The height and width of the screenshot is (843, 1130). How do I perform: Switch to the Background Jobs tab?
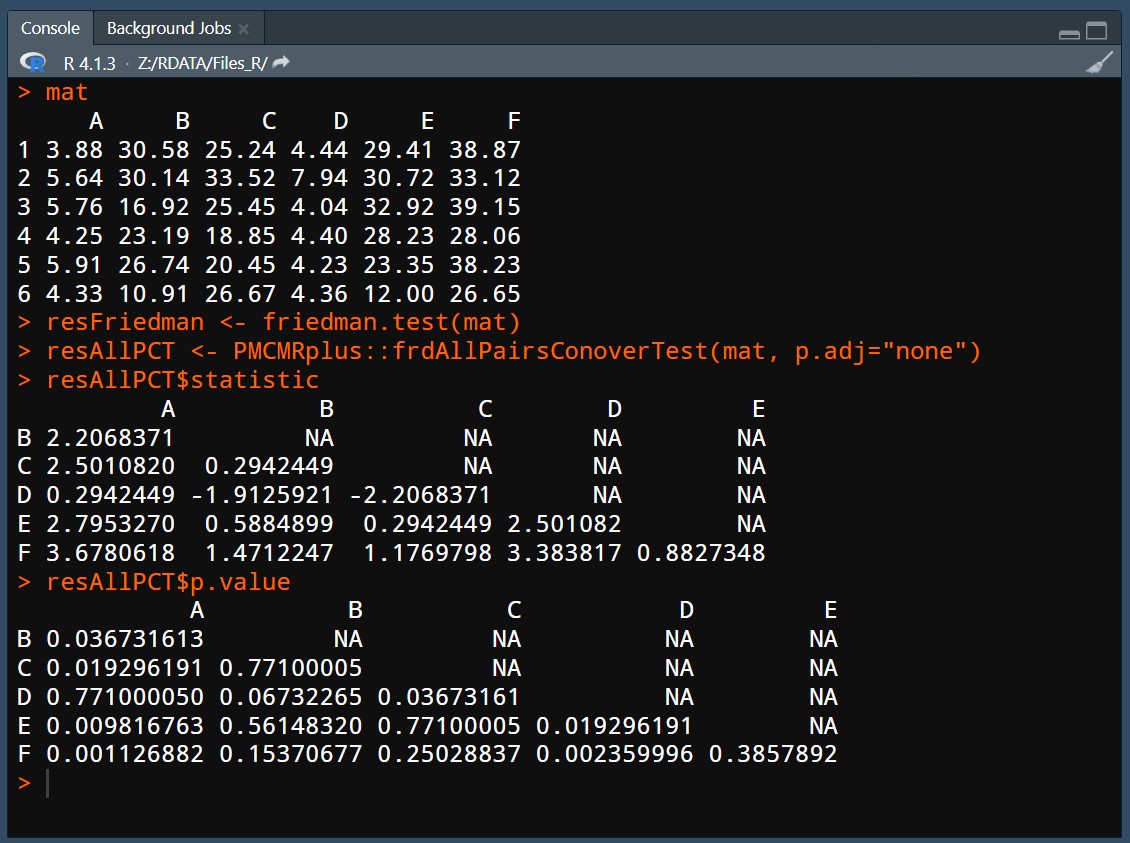pos(168,29)
